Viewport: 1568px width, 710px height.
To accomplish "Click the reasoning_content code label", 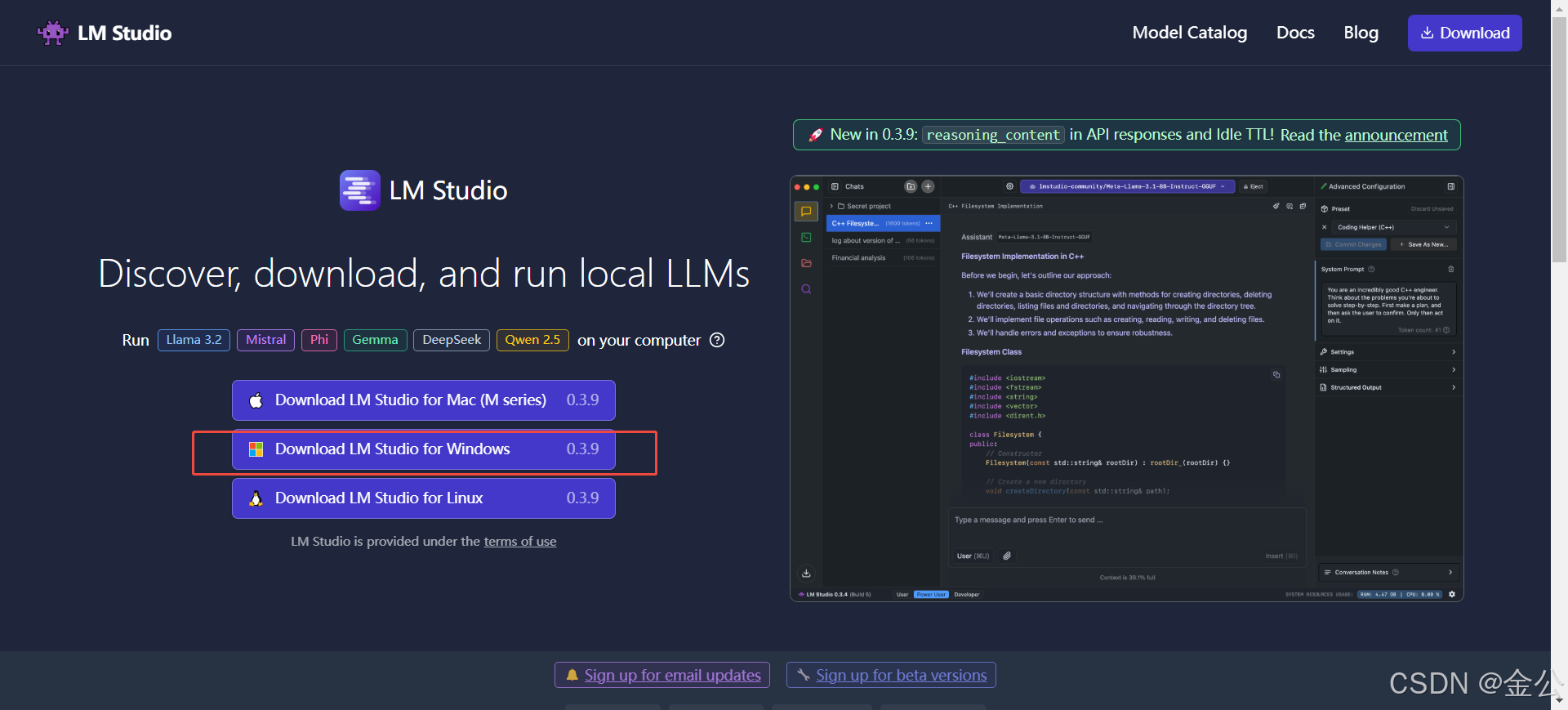I will pyautogui.click(x=993, y=135).
